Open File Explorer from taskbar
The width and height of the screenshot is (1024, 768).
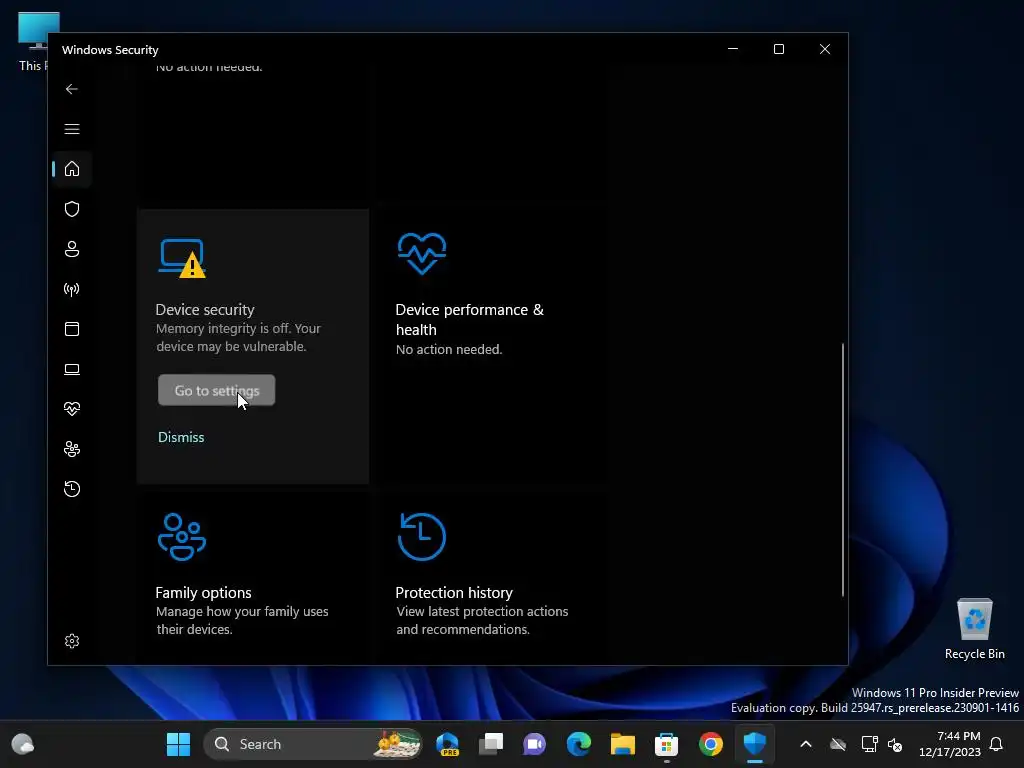(622, 744)
